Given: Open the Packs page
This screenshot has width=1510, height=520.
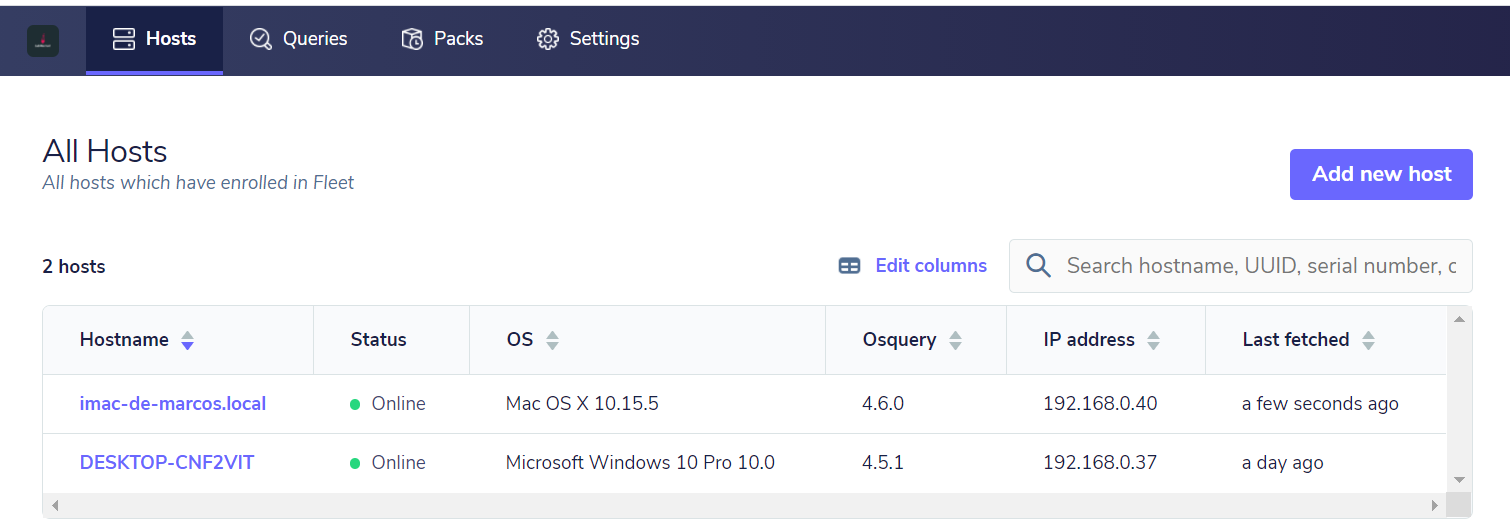Looking at the screenshot, I should click(x=442, y=40).
